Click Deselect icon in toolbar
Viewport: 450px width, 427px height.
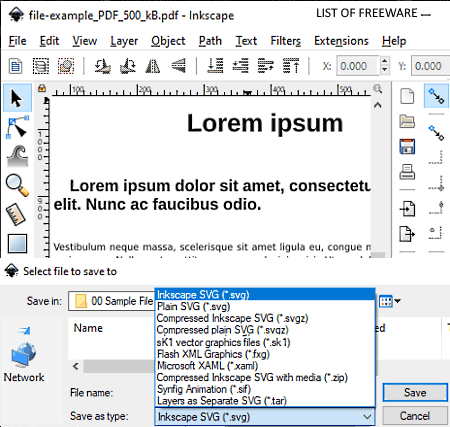[66, 66]
